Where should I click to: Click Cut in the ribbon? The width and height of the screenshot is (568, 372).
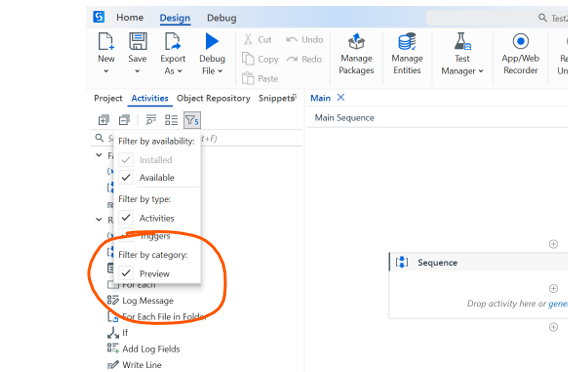pos(258,39)
